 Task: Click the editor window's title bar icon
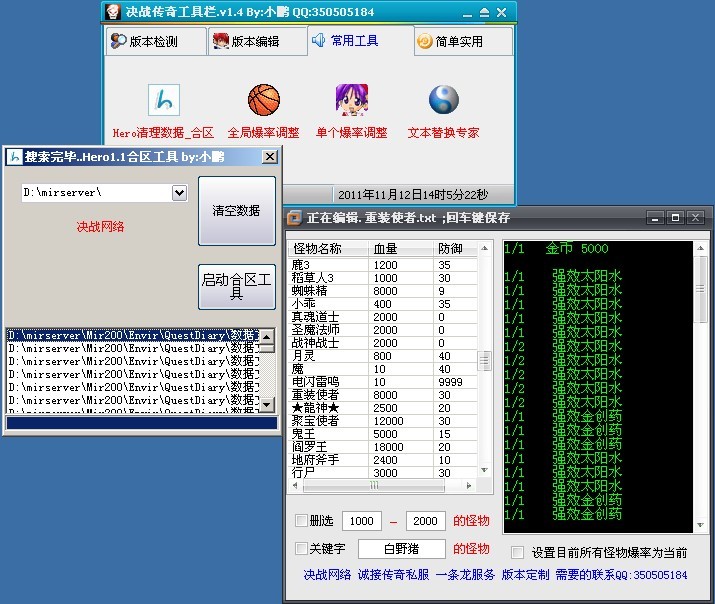click(295, 217)
